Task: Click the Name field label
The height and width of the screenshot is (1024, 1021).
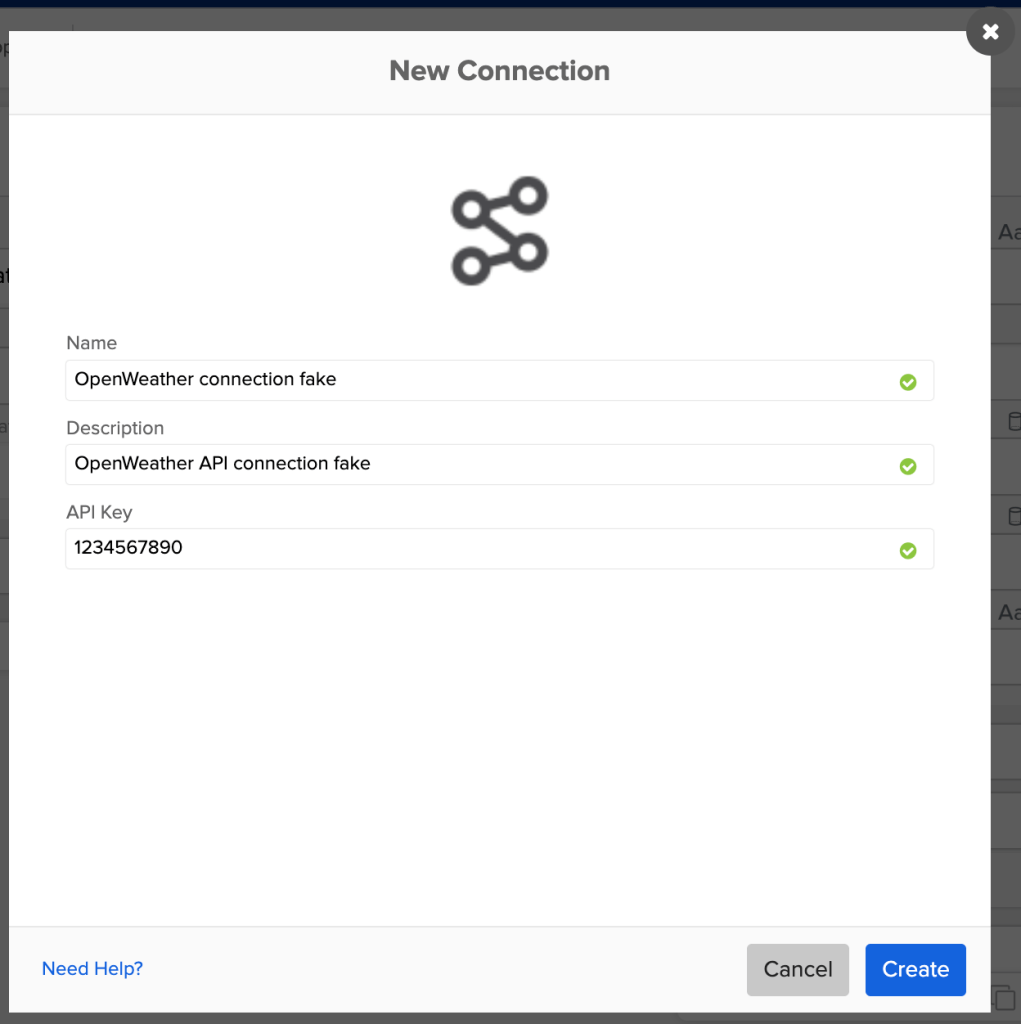Action: [x=91, y=343]
